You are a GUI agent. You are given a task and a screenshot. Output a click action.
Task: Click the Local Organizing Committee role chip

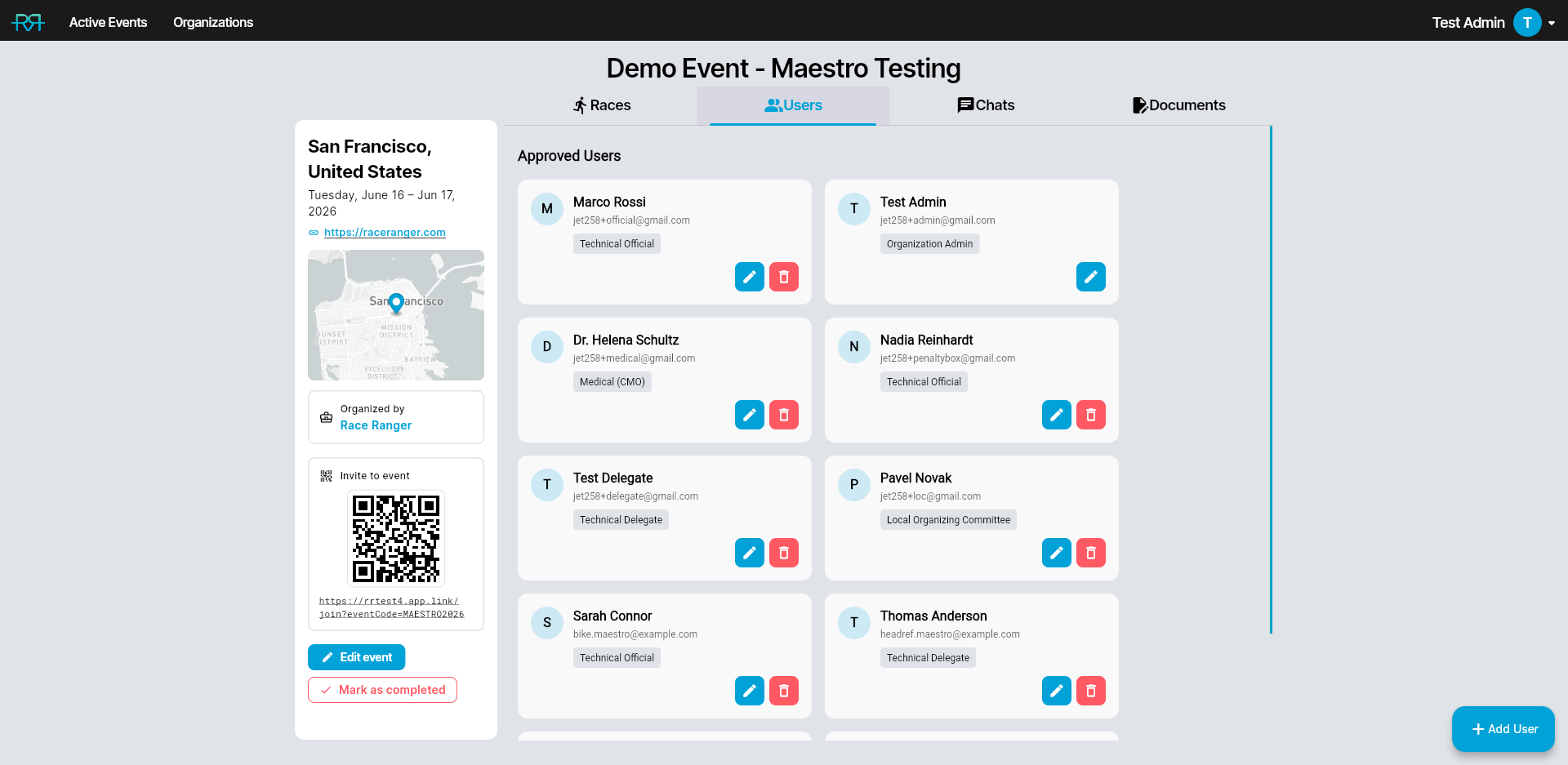[x=948, y=520]
